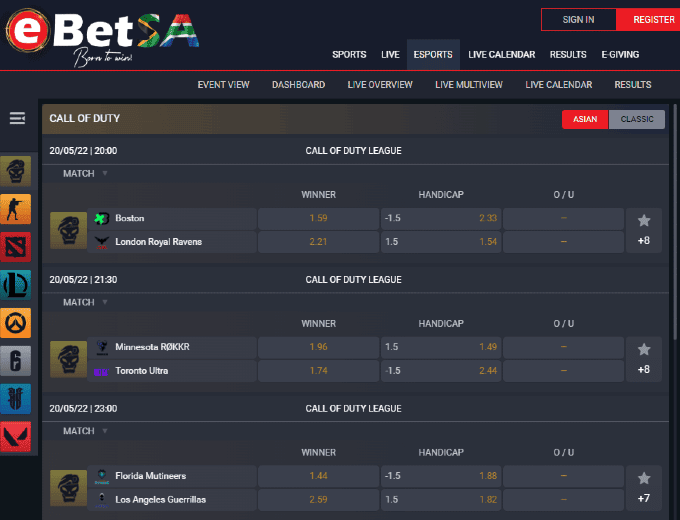Switch to Dashboard tab
This screenshot has width=680, height=520.
pyautogui.click(x=298, y=85)
